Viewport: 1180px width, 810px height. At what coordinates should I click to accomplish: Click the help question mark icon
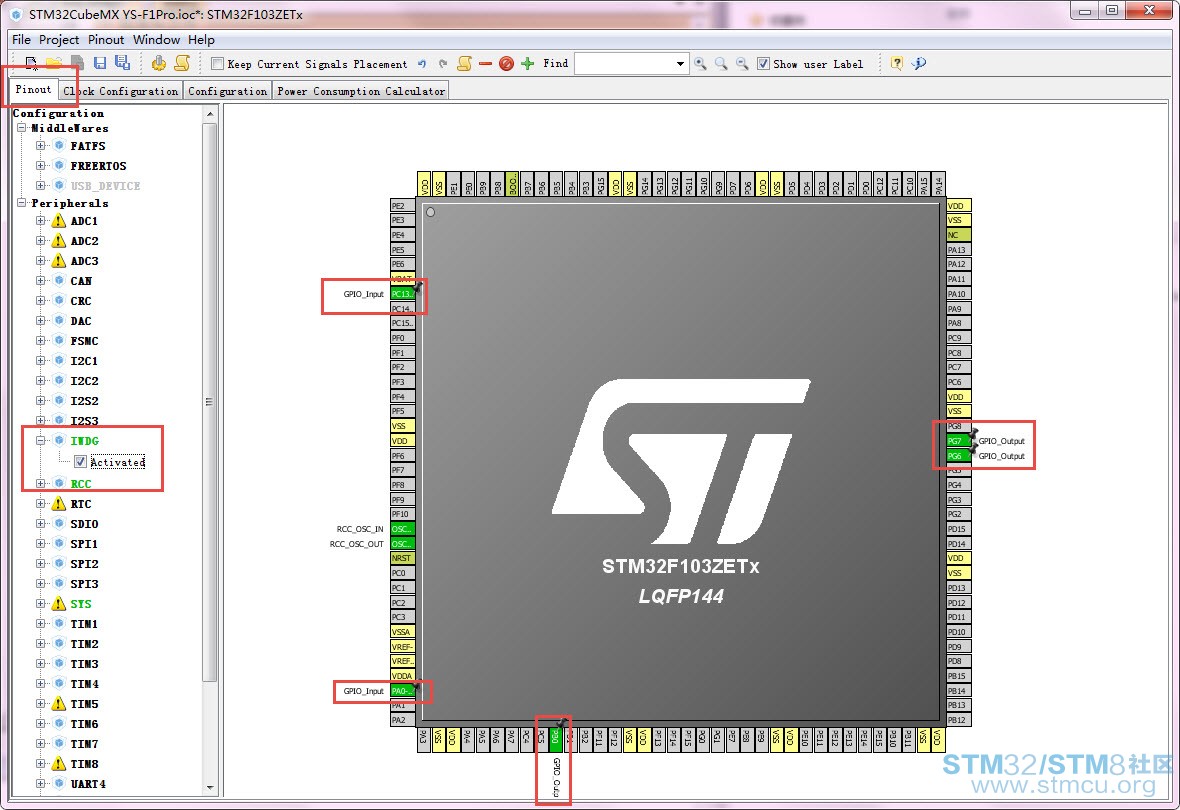[x=896, y=63]
